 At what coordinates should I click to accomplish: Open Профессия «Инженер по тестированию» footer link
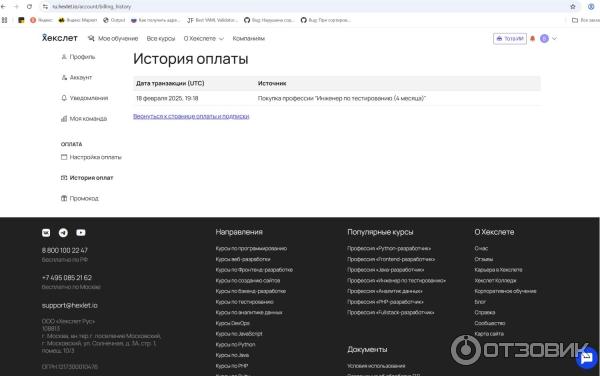(x=396, y=281)
